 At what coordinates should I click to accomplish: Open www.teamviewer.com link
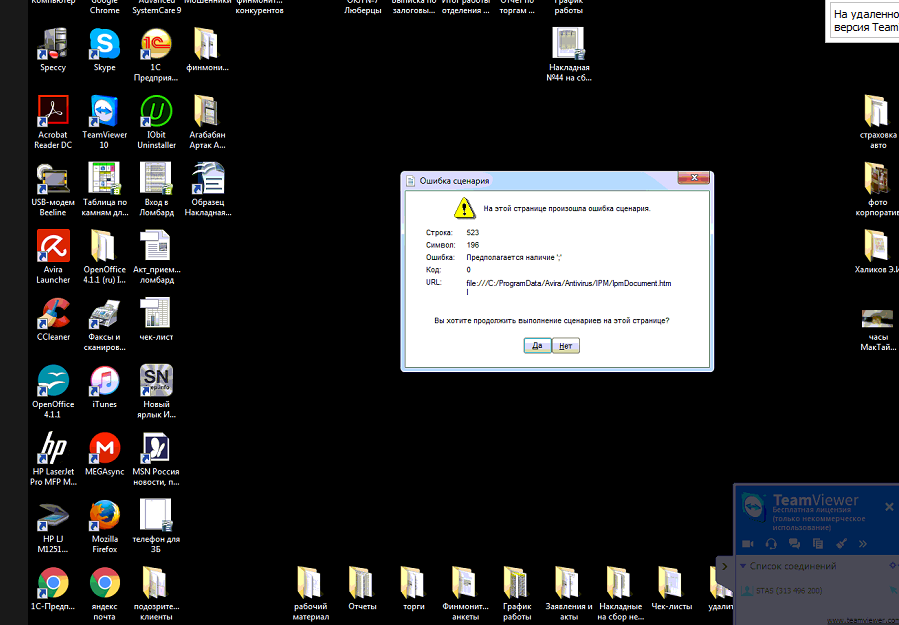(863, 620)
